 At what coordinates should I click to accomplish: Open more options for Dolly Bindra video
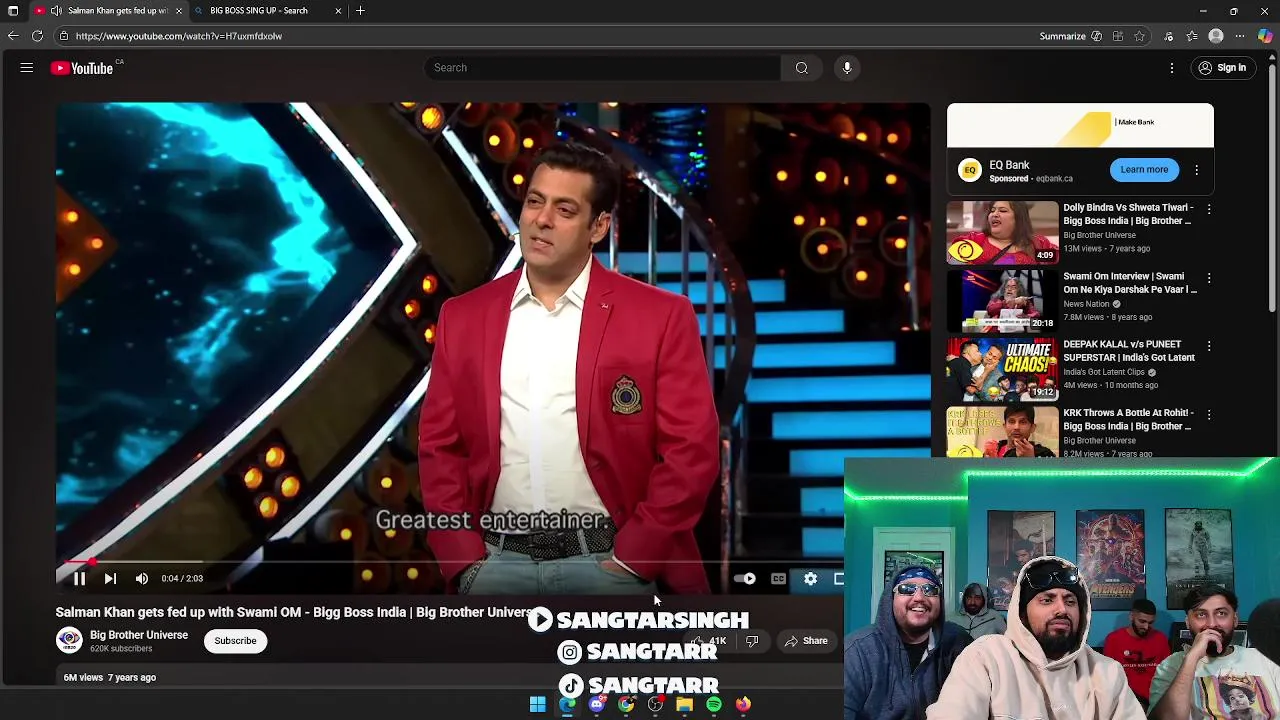pos(1209,210)
